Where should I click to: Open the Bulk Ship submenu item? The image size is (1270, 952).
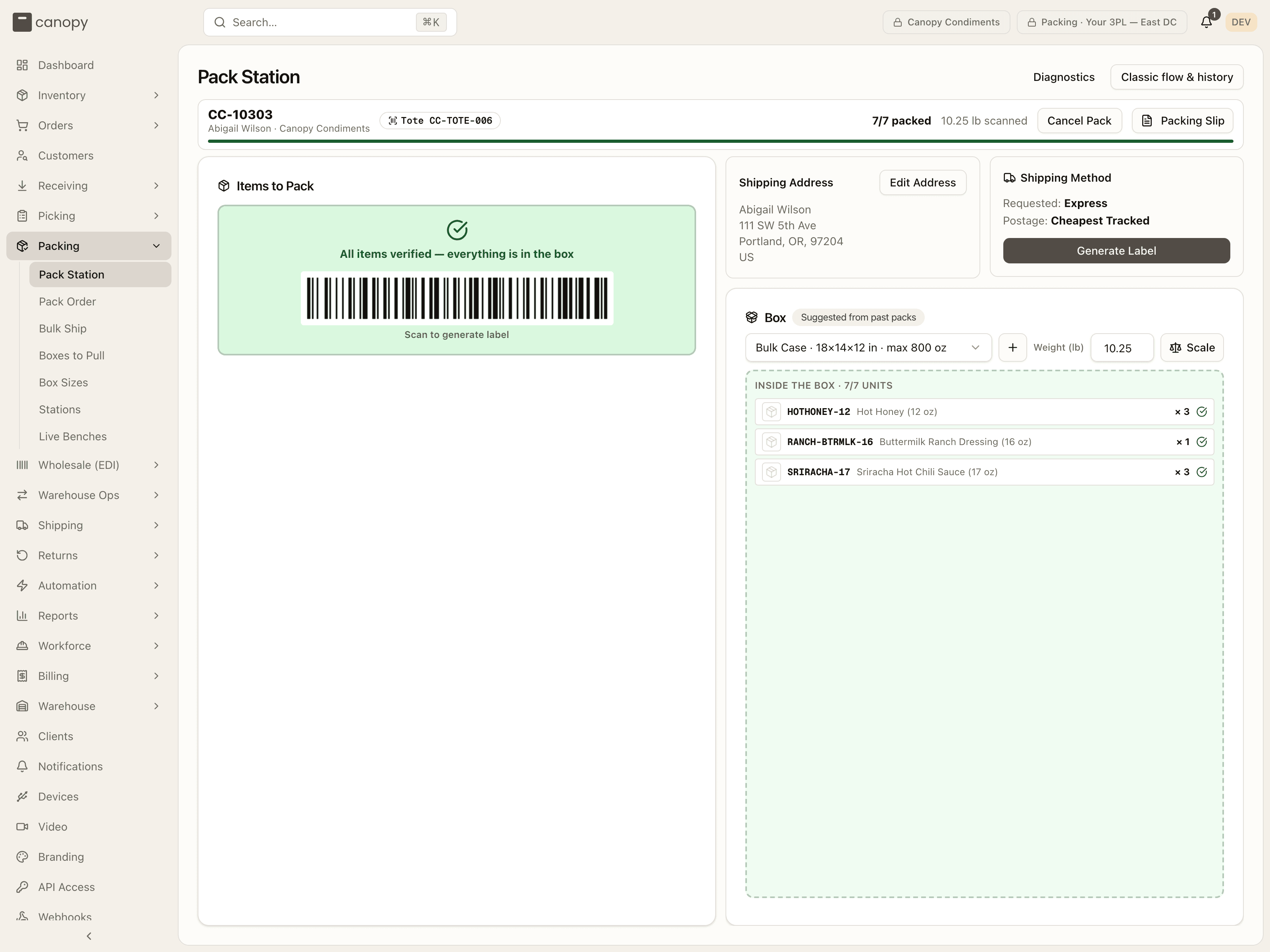point(100,328)
